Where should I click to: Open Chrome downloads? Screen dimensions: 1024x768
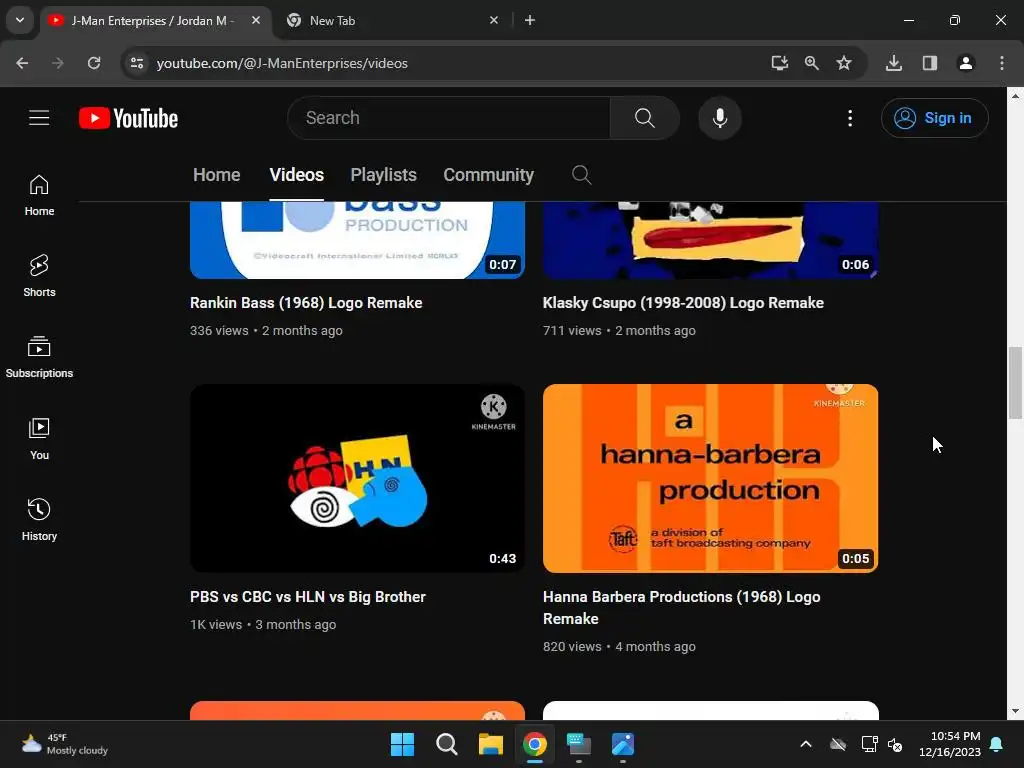(894, 63)
